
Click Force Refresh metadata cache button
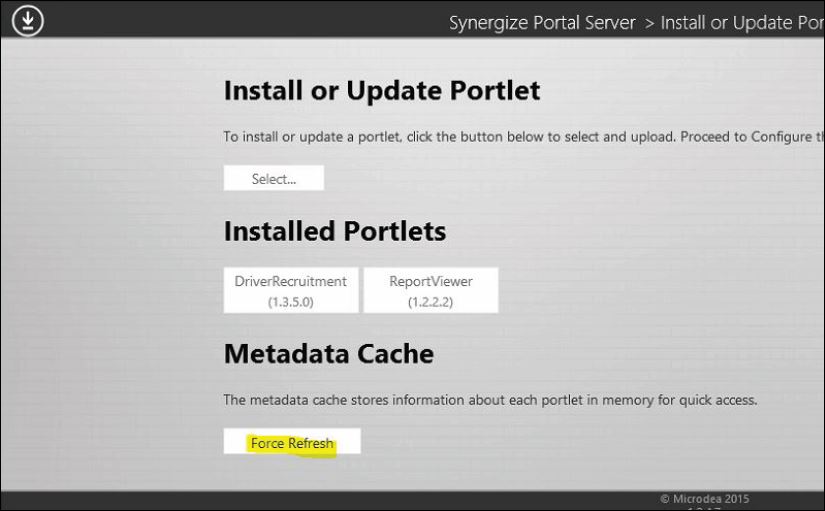coord(292,441)
